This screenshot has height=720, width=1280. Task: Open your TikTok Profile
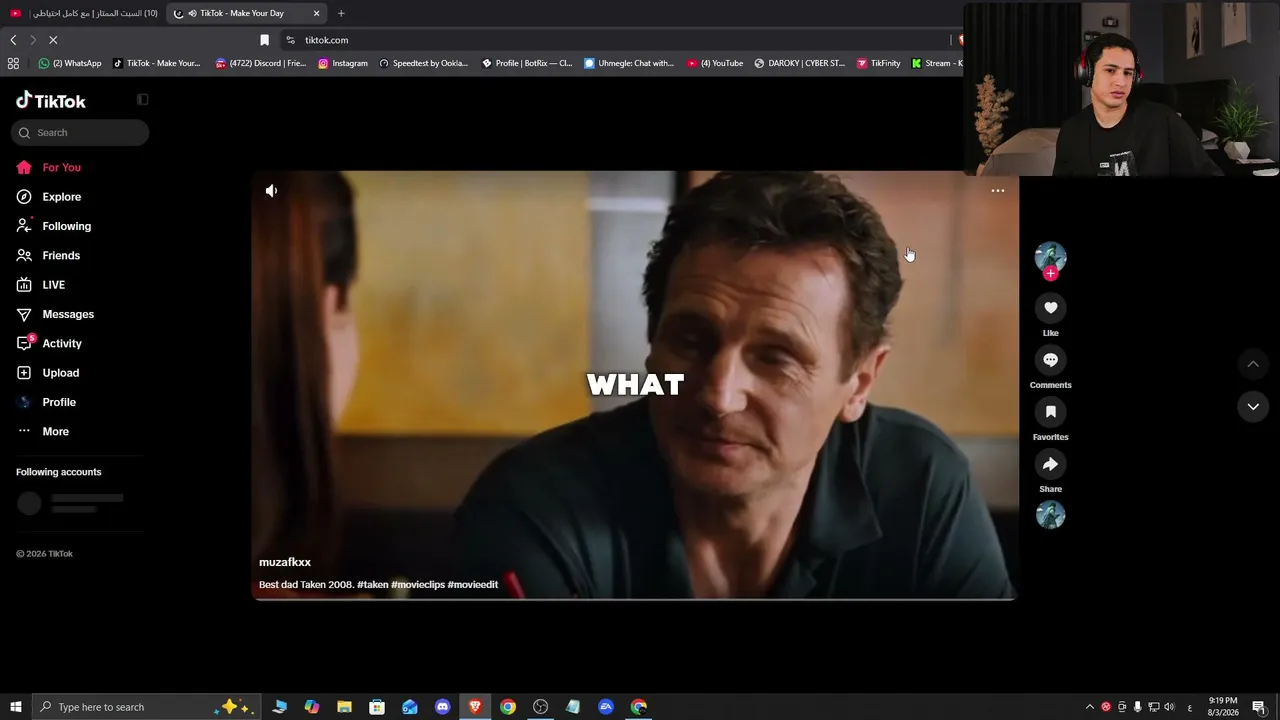coord(59,402)
